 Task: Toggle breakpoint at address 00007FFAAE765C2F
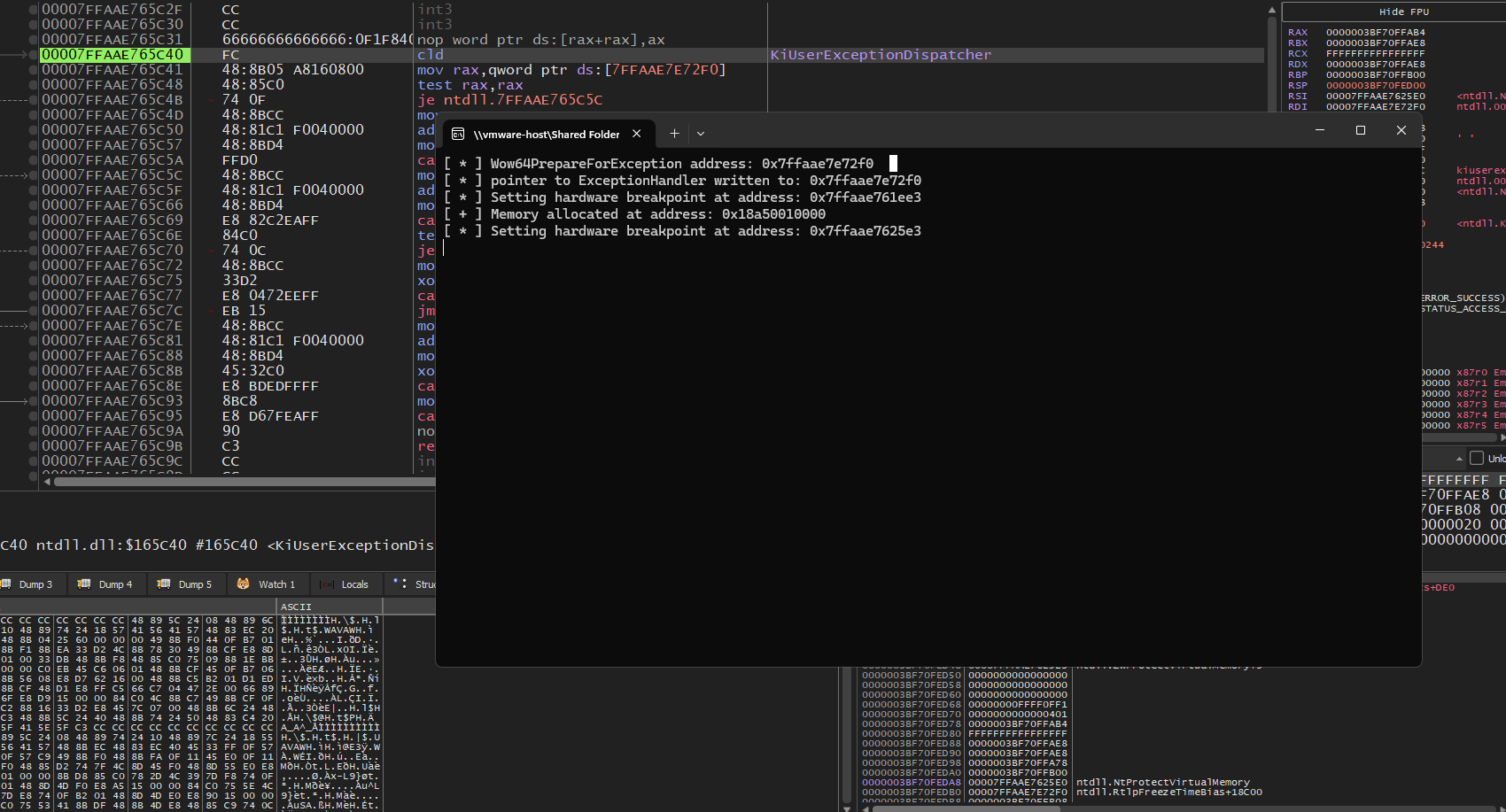[34, 10]
